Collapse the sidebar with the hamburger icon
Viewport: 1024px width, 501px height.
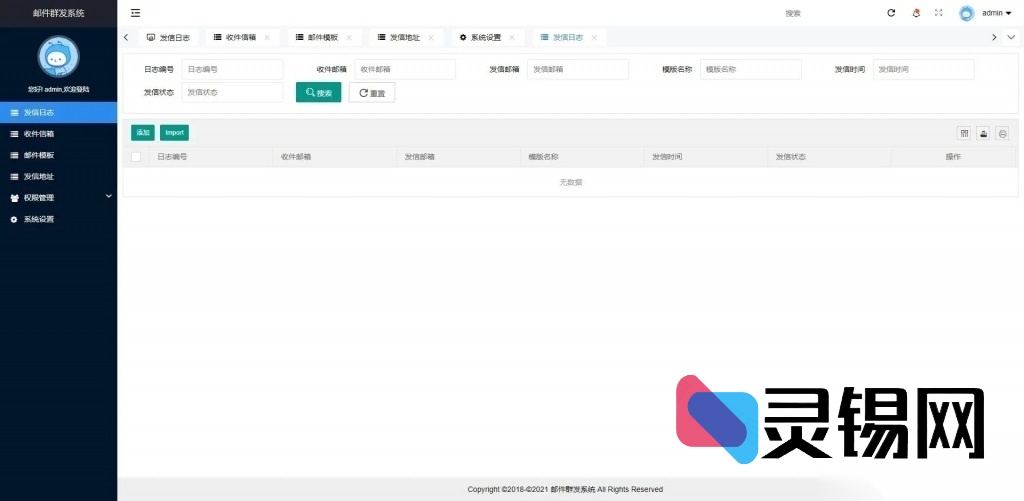pyautogui.click(x=135, y=13)
